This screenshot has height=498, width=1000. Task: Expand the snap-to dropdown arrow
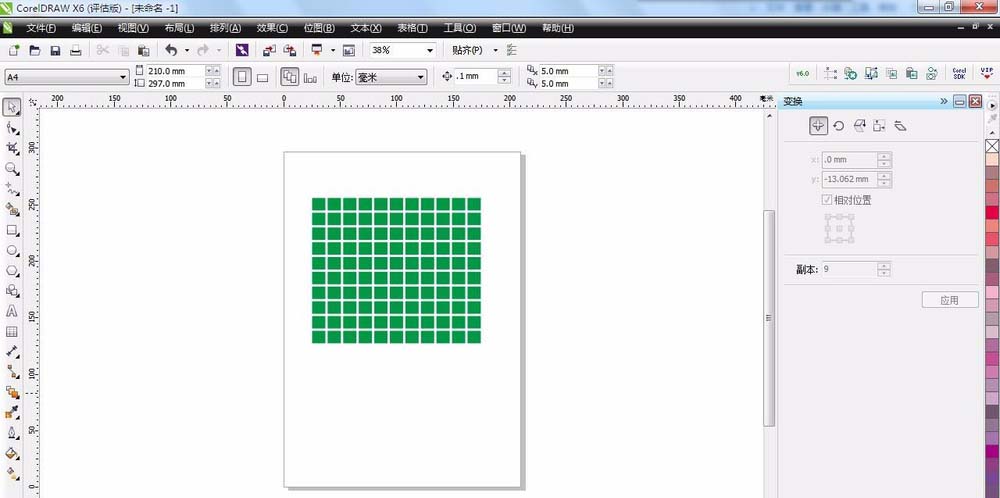[496, 50]
